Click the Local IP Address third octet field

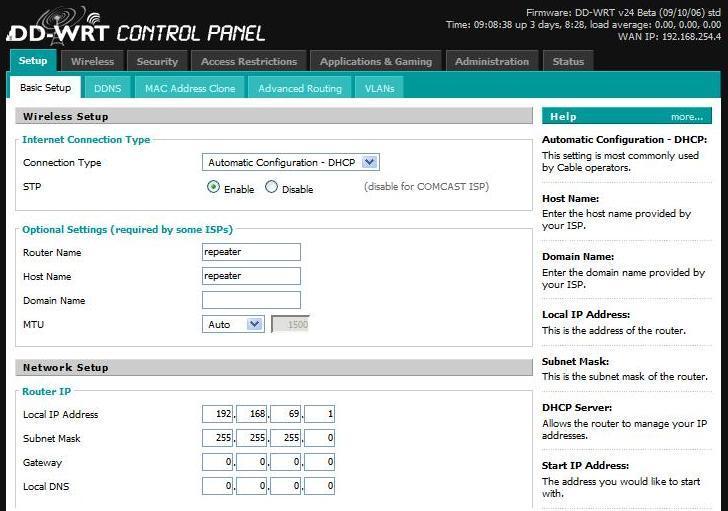point(285,414)
